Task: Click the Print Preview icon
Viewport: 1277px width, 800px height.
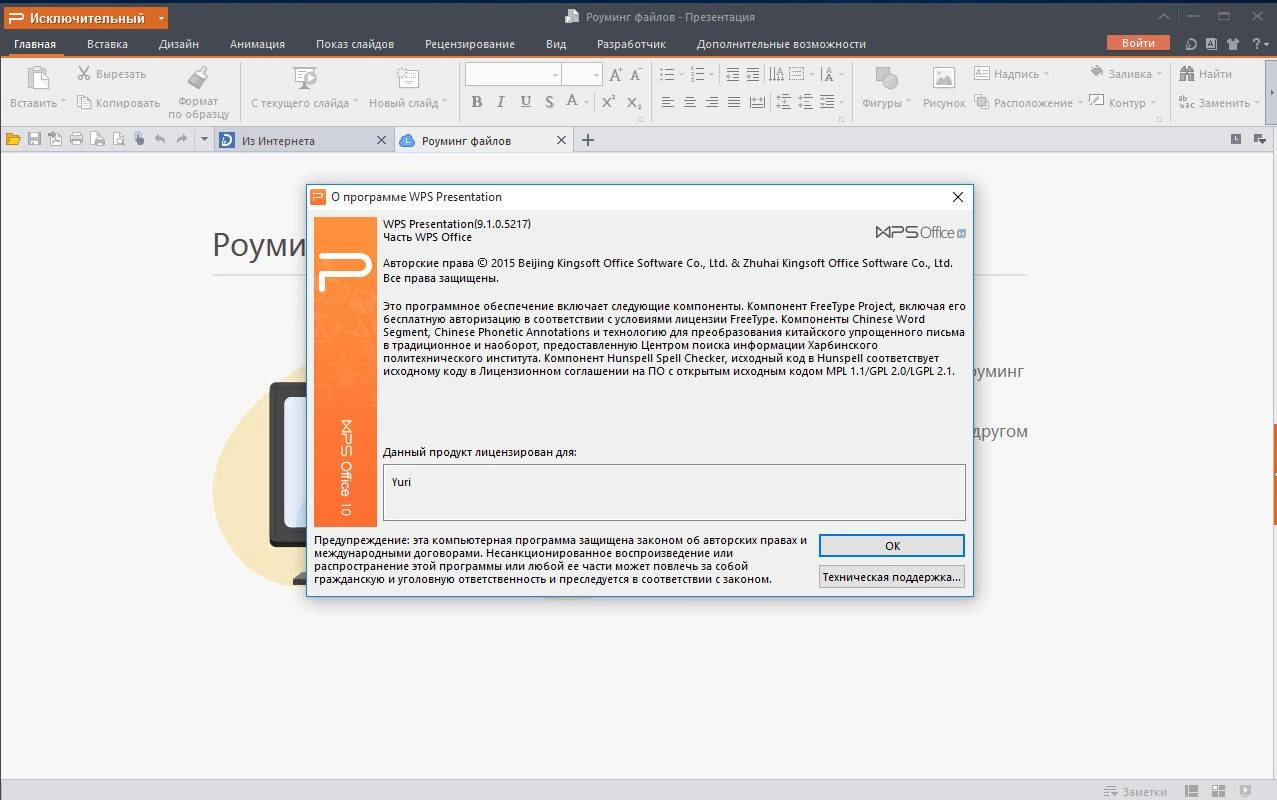Action: click(118, 140)
